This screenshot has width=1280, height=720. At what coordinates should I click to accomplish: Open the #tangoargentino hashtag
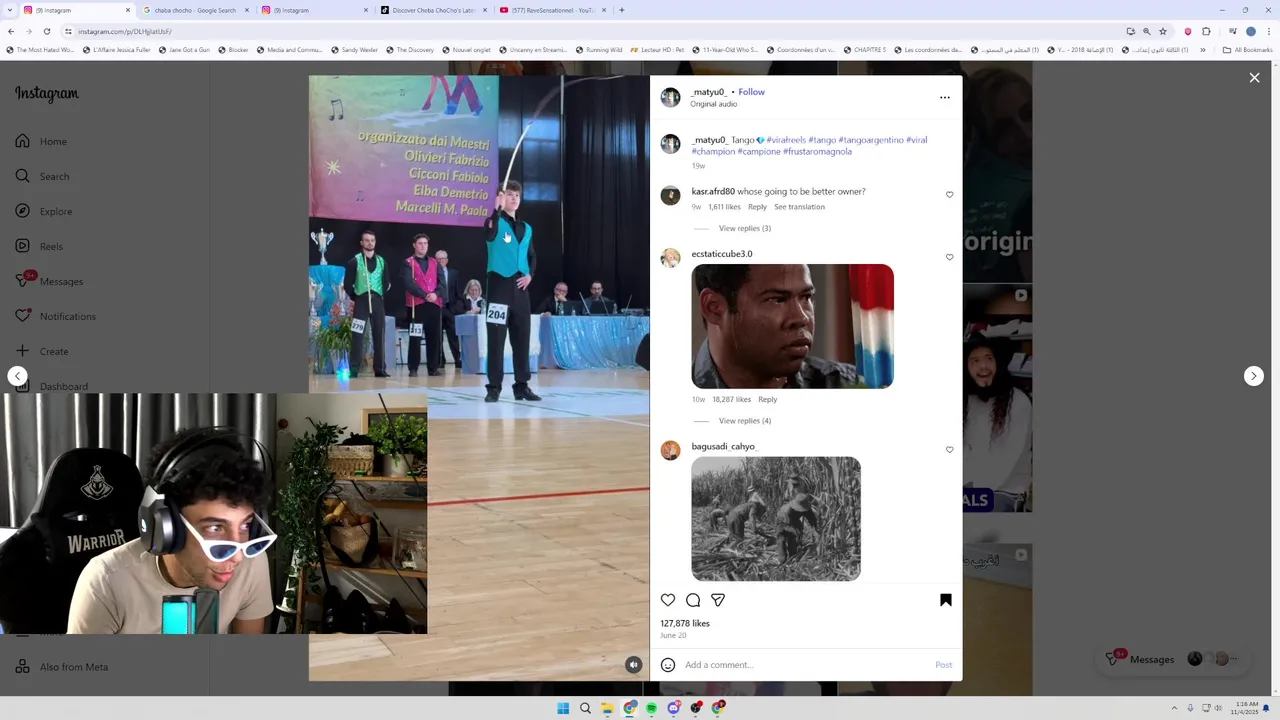click(871, 140)
